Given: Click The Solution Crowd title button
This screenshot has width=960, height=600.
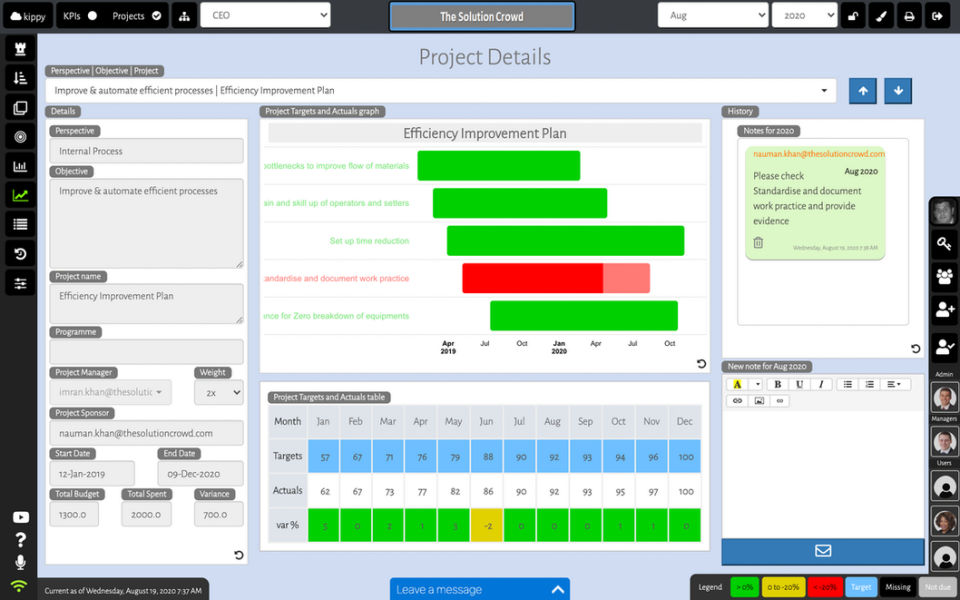Looking at the screenshot, I should coord(482,17).
